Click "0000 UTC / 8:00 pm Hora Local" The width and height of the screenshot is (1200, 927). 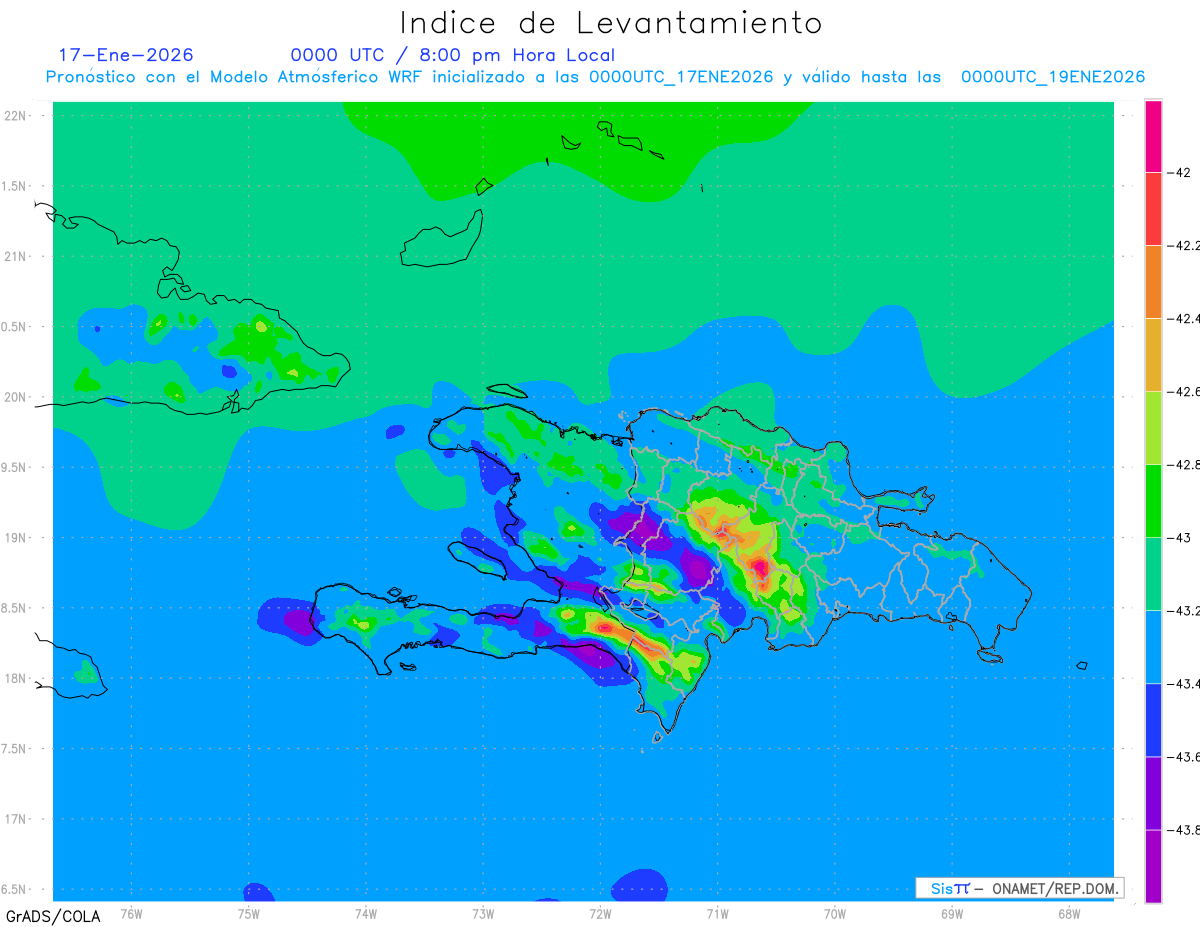click(453, 55)
